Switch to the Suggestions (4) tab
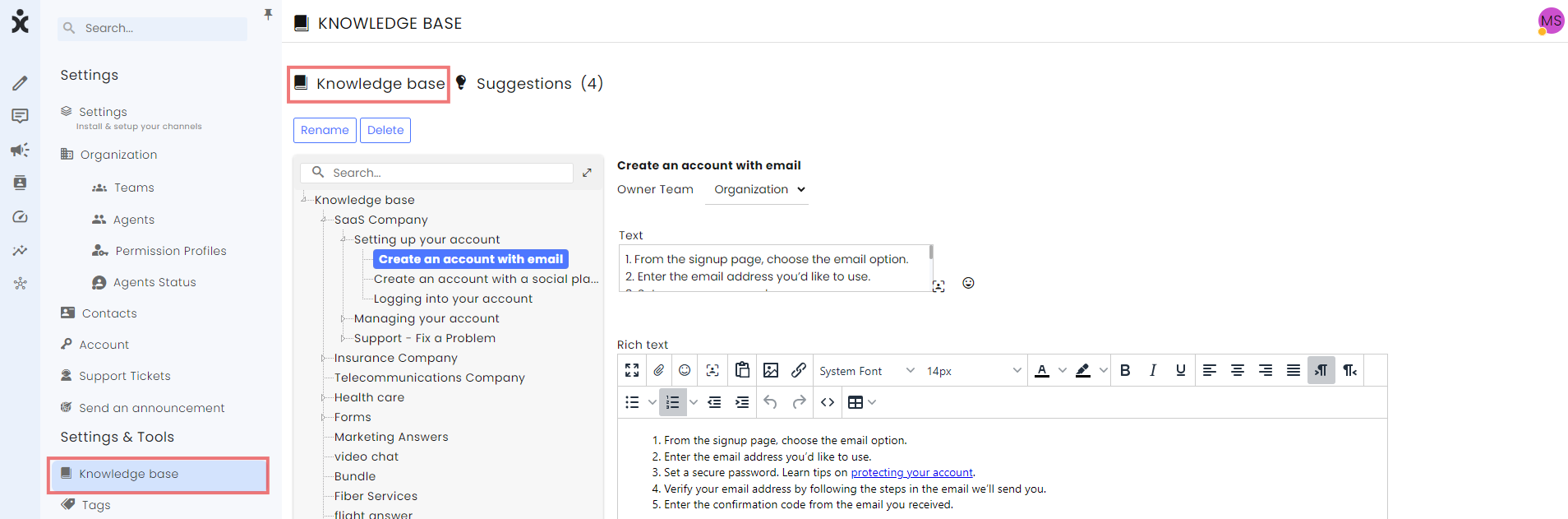1568x519 pixels. click(x=531, y=83)
